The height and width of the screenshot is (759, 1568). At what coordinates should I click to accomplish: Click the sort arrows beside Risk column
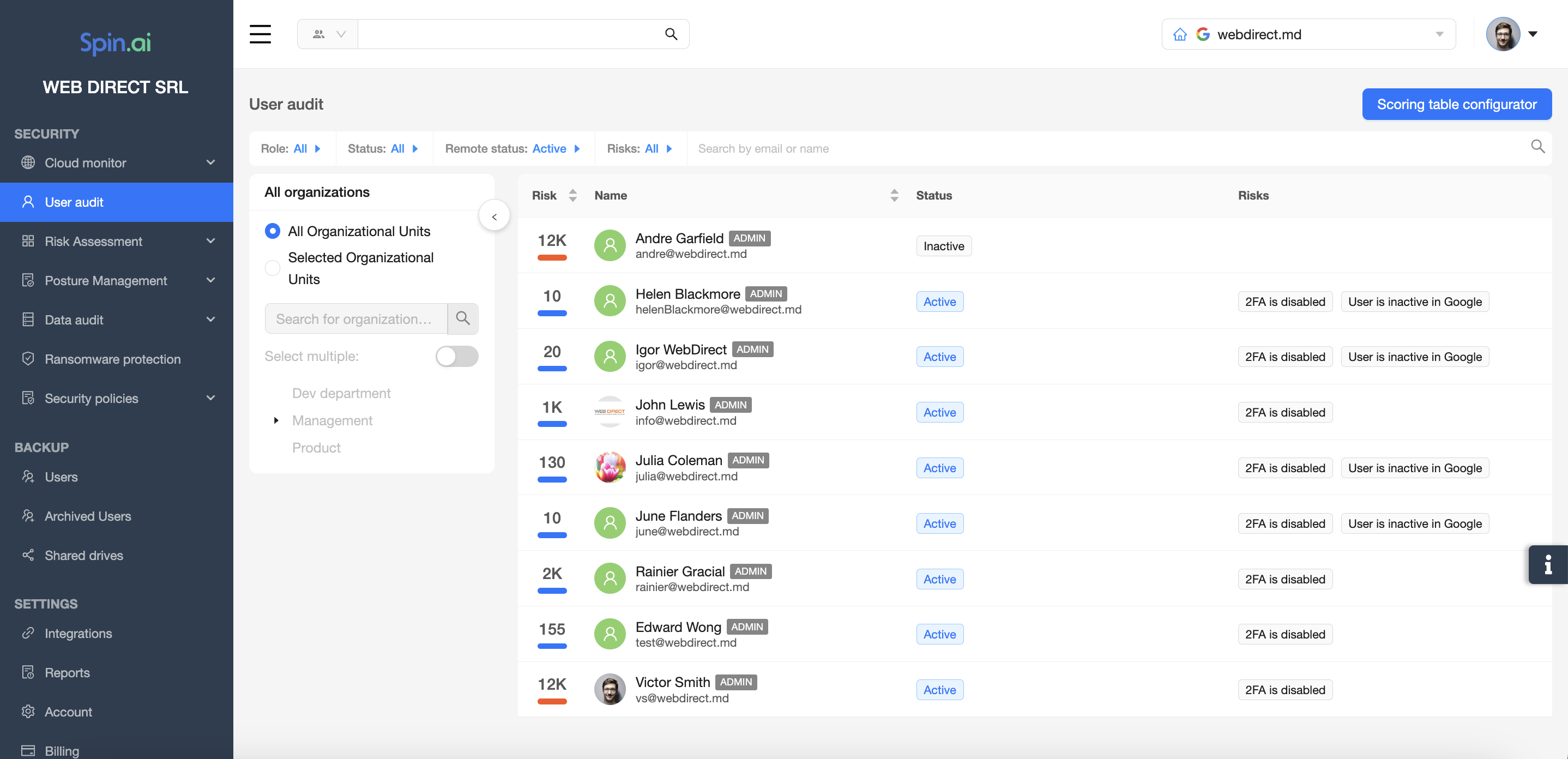tap(572, 195)
